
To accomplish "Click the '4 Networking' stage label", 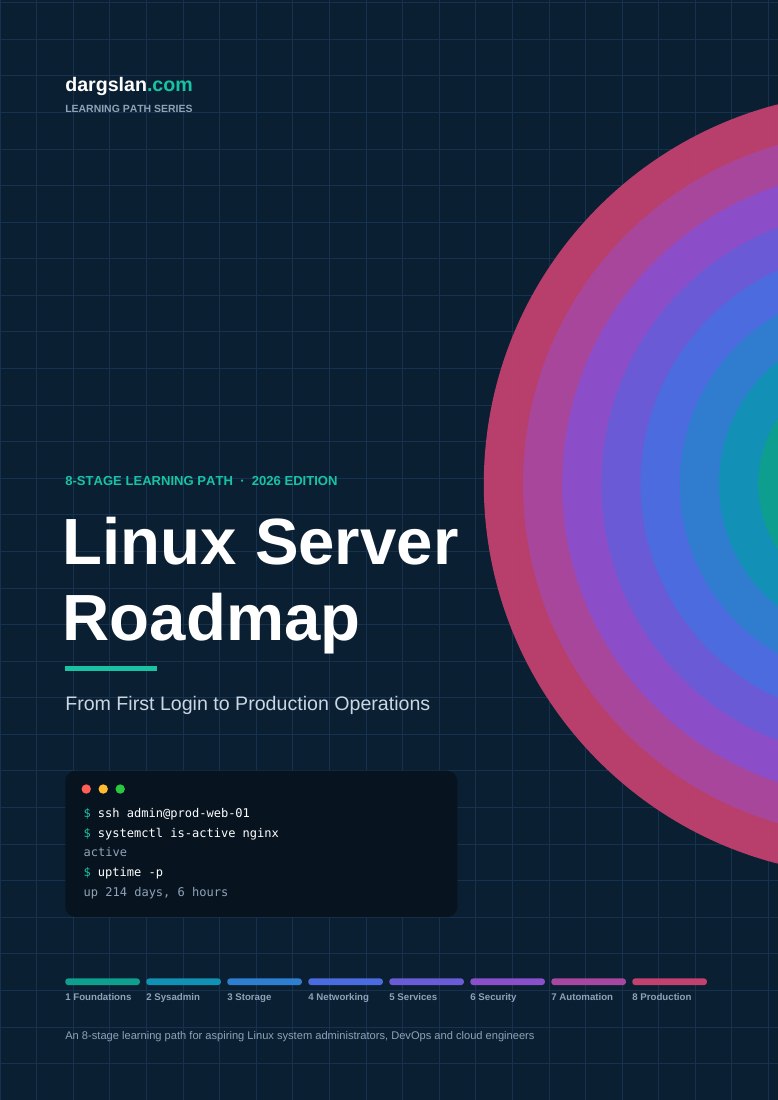I will (338, 997).
